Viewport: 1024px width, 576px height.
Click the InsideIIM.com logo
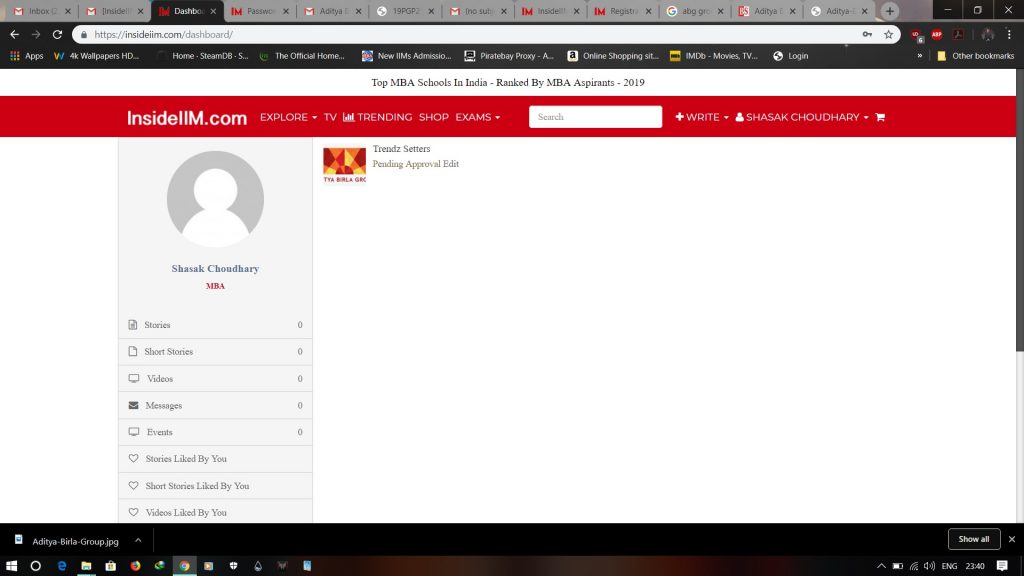point(187,118)
